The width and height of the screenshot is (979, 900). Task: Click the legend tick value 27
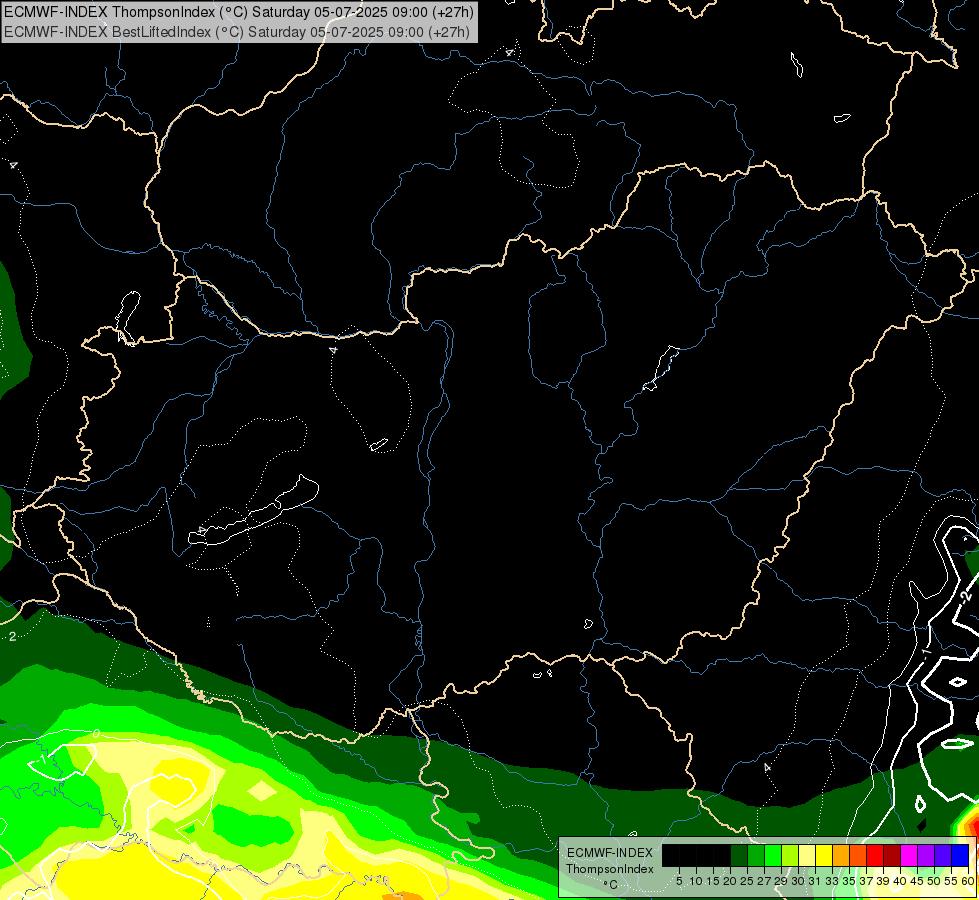pos(764,881)
